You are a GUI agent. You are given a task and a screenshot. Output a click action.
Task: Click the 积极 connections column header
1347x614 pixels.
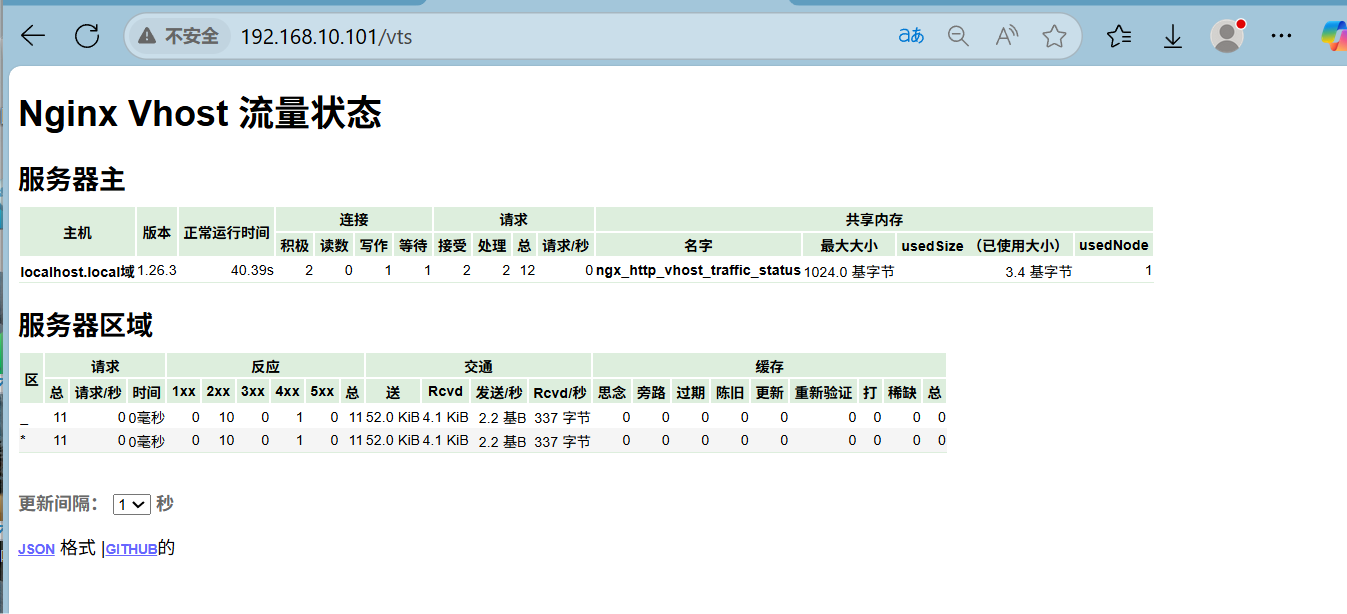pos(295,245)
